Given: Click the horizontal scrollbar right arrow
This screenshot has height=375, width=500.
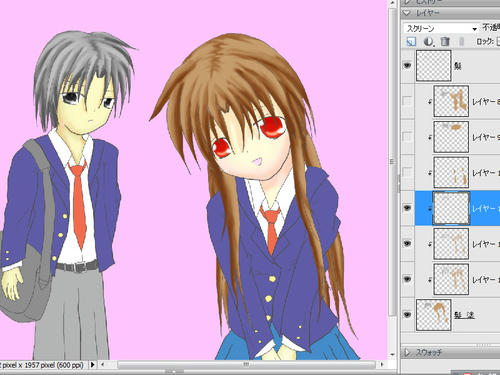Looking at the screenshot, I should coord(382,365).
